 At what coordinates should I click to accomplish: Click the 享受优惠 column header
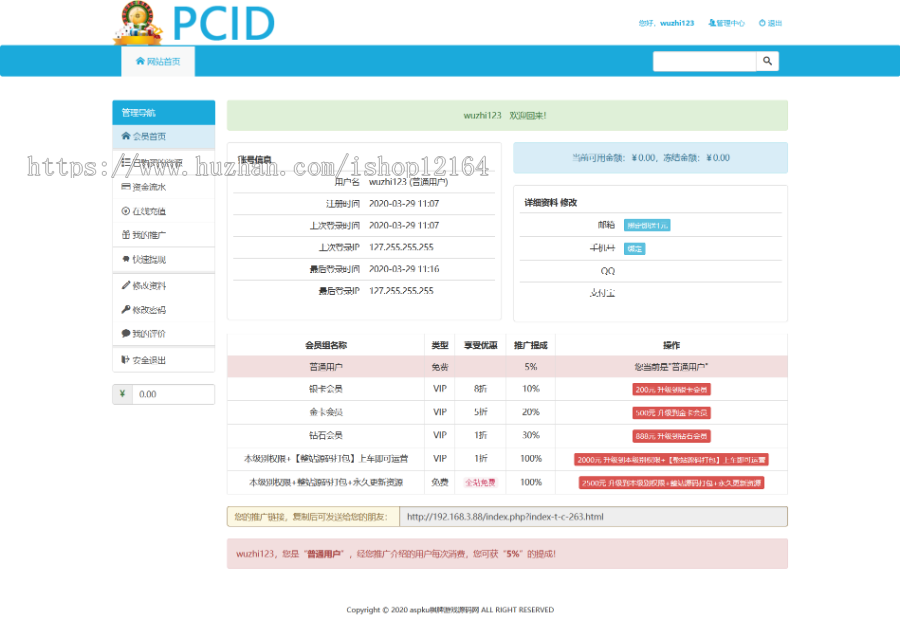coord(480,345)
